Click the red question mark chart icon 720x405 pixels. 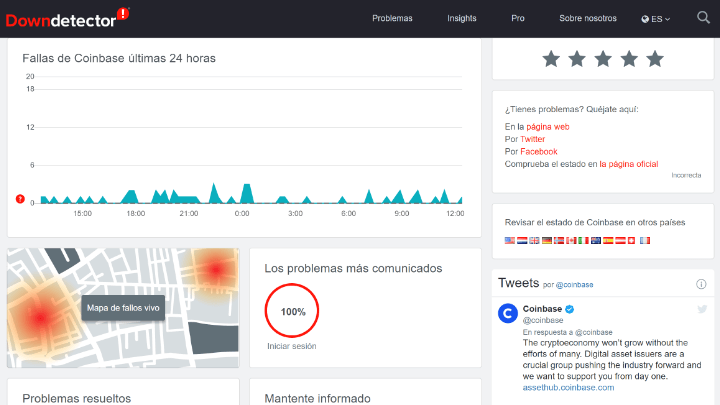(x=20, y=199)
